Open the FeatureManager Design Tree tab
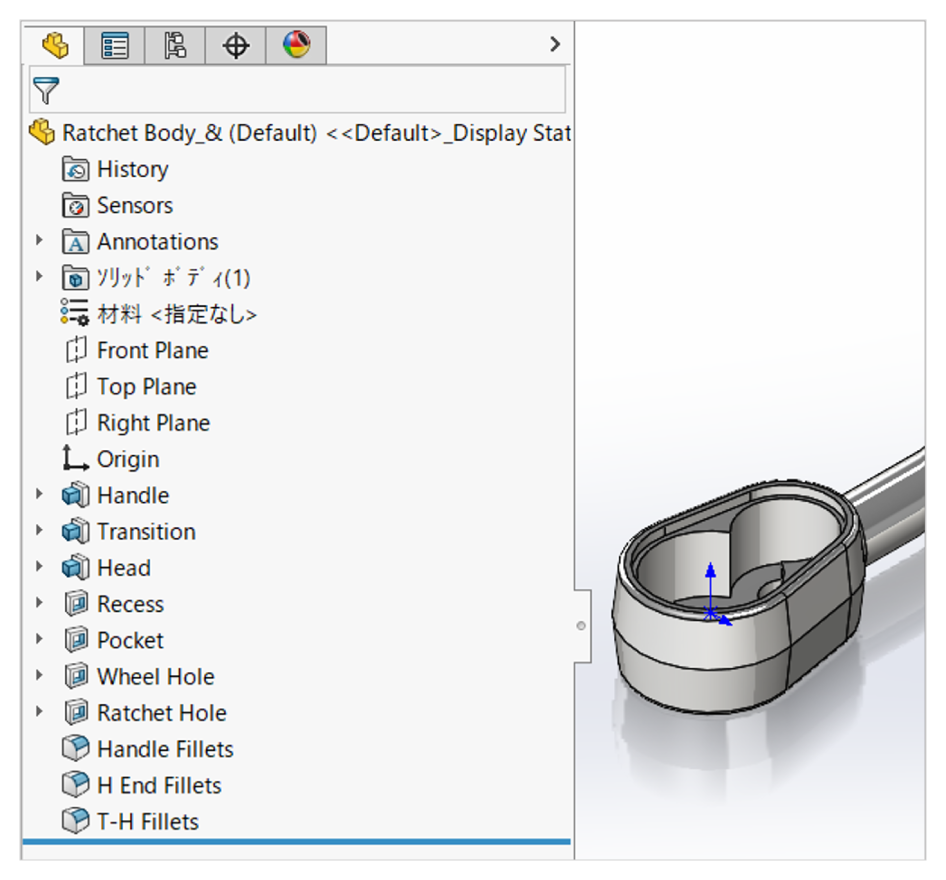This screenshot has height=880, width=946. (55, 45)
